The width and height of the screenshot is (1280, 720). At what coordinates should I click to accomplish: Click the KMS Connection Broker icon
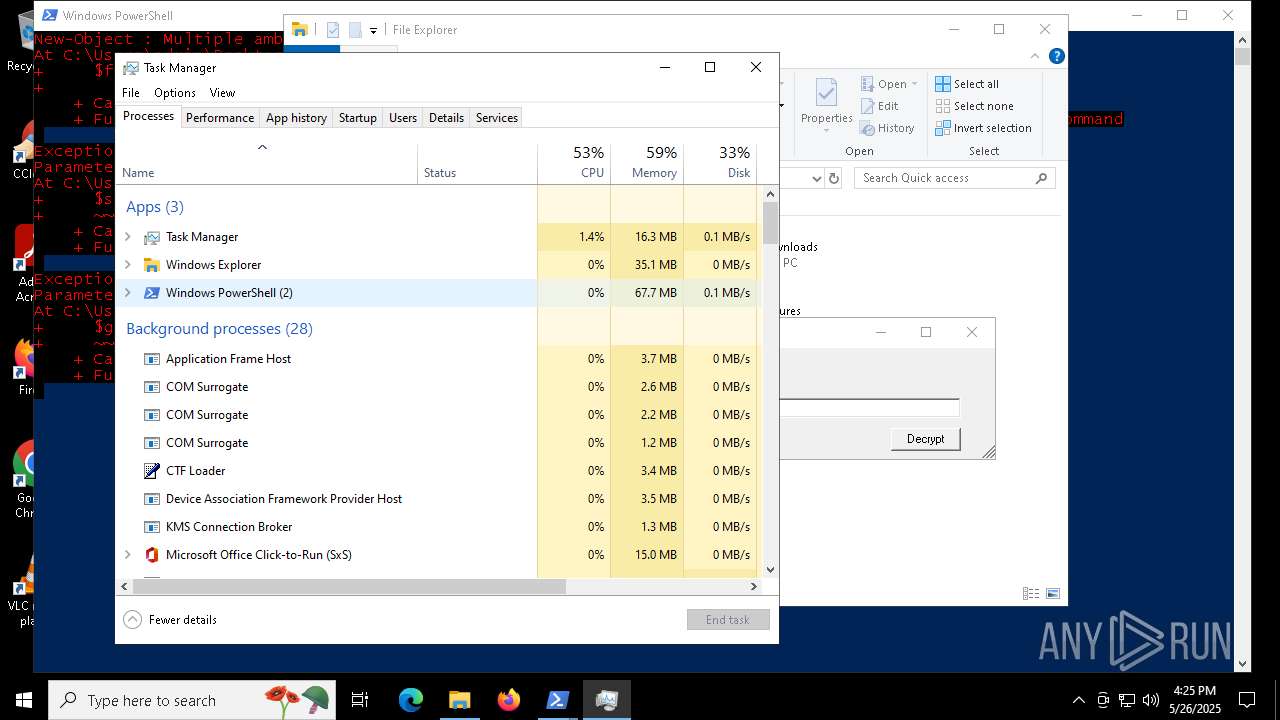tap(152, 527)
